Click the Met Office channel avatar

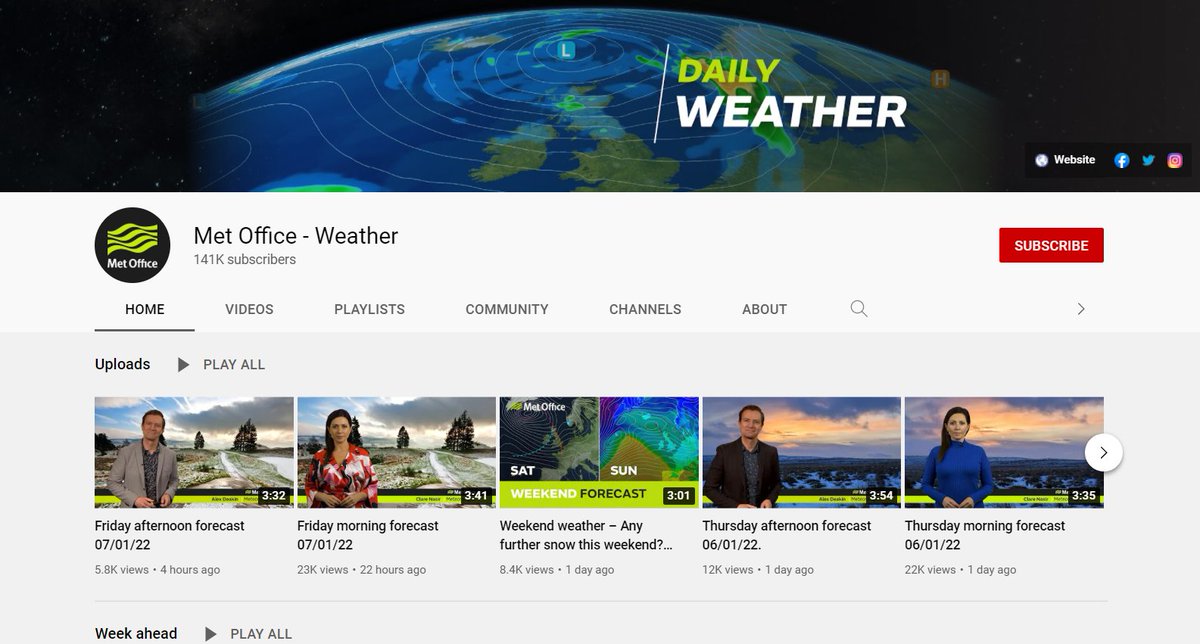tap(132, 245)
